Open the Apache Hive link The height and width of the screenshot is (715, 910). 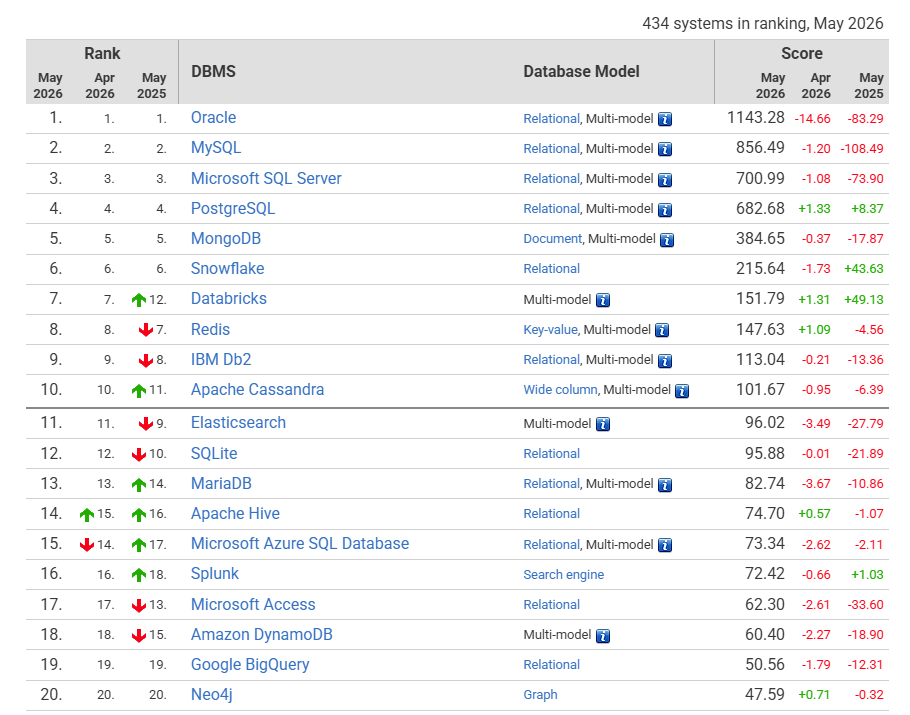(235, 514)
